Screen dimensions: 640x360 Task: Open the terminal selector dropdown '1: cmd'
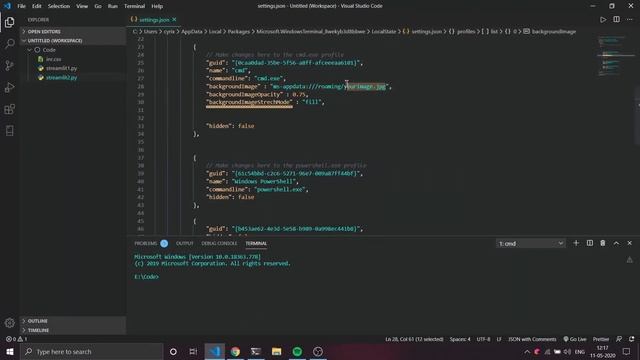pyautogui.click(x=531, y=243)
